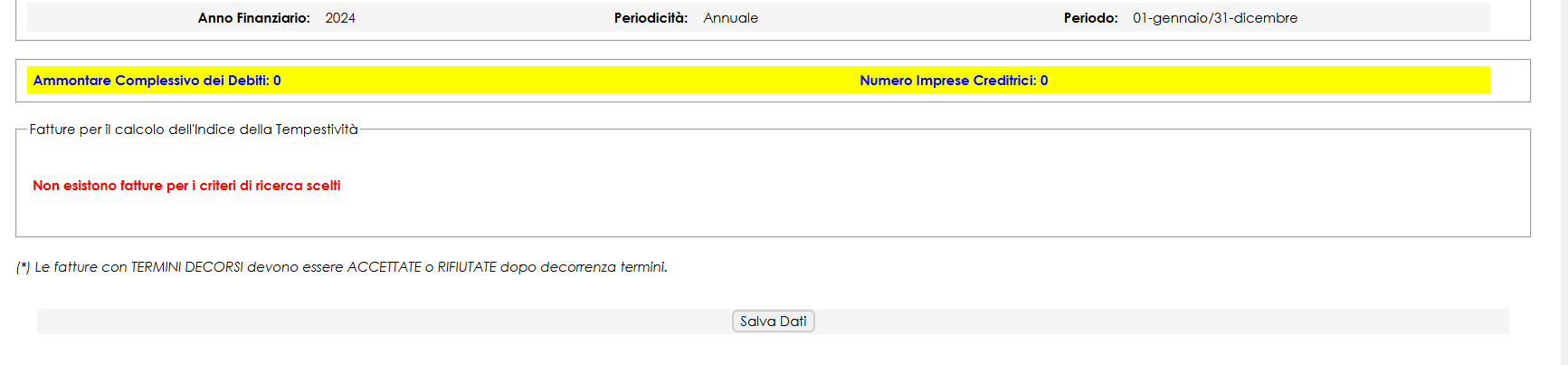This screenshot has width=1568, height=365.
Task: Select the 2024 financial year value
Action: [340, 18]
